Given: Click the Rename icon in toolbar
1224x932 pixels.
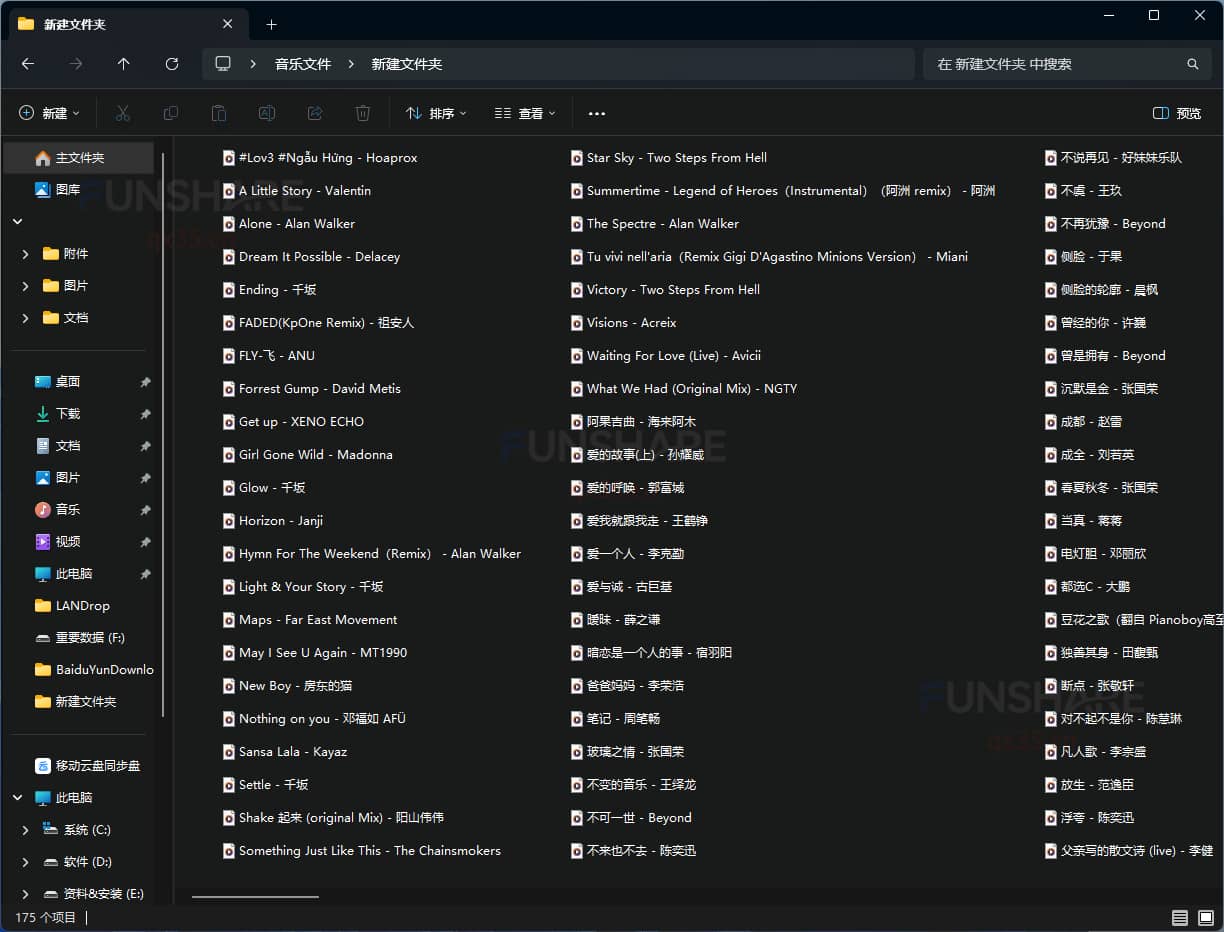Looking at the screenshot, I should [267, 113].
